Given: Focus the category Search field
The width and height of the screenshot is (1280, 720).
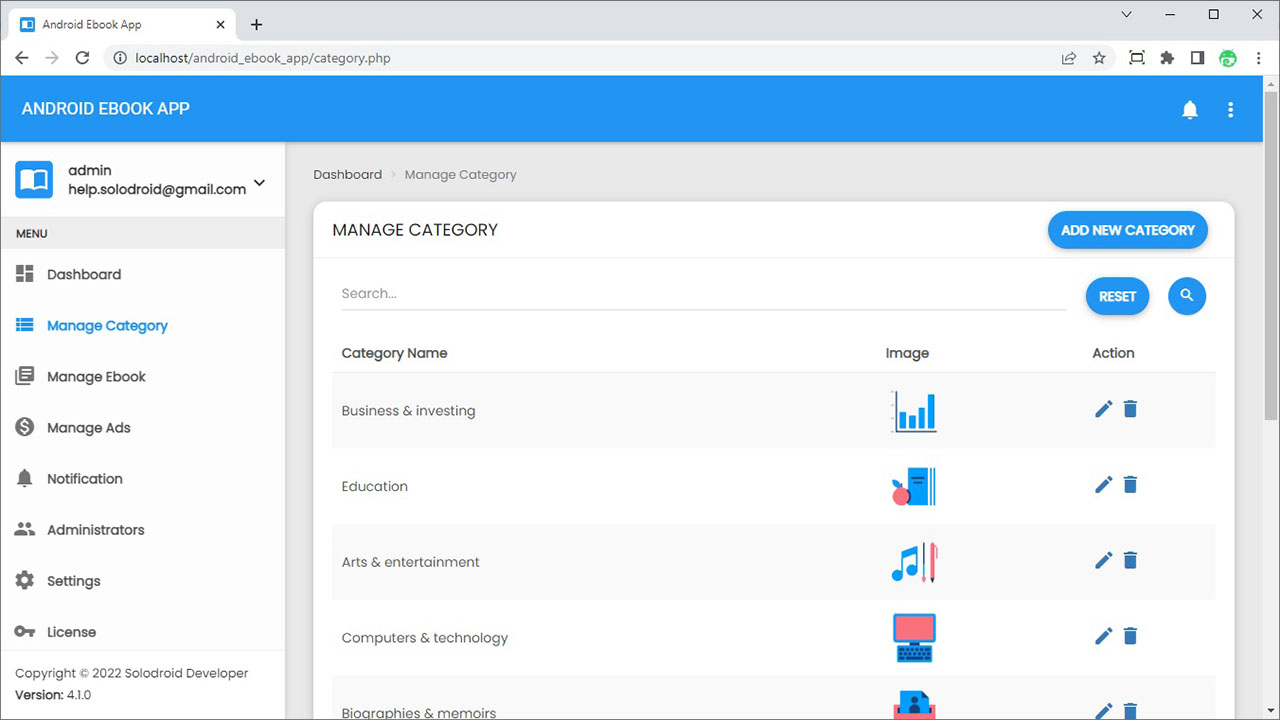Looking at the screenshot, I should click(703, 294).
